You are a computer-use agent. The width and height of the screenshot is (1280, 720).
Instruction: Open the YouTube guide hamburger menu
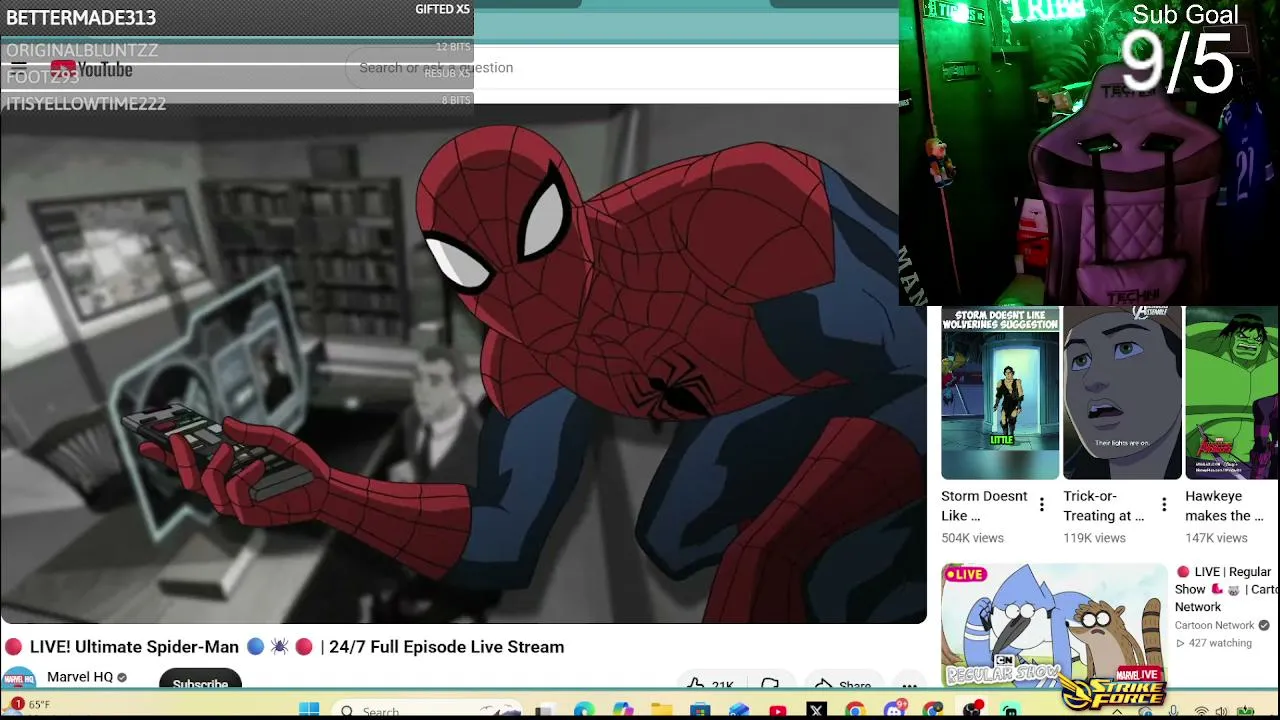coord(19,68)
